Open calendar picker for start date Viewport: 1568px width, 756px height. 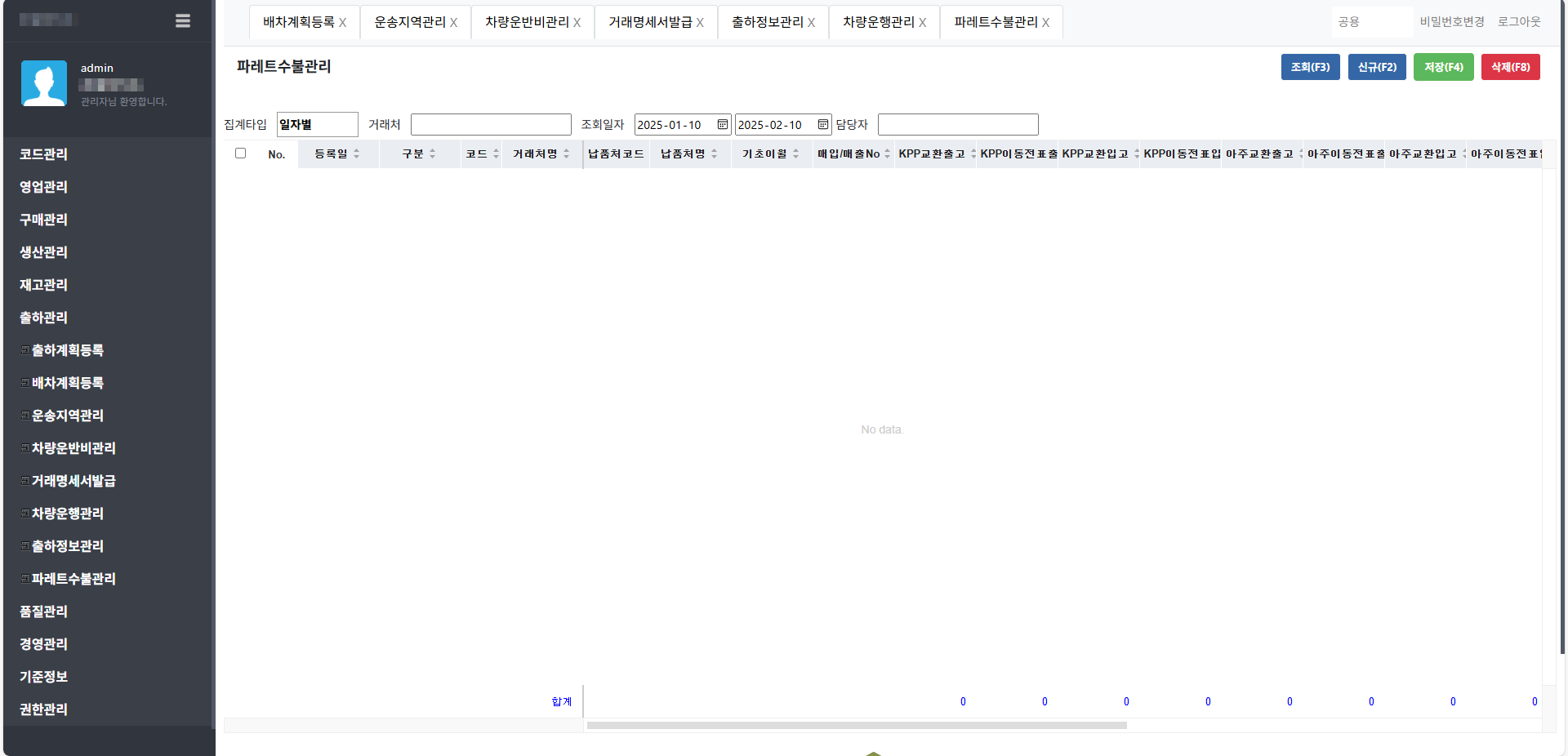tap(722, 125)
